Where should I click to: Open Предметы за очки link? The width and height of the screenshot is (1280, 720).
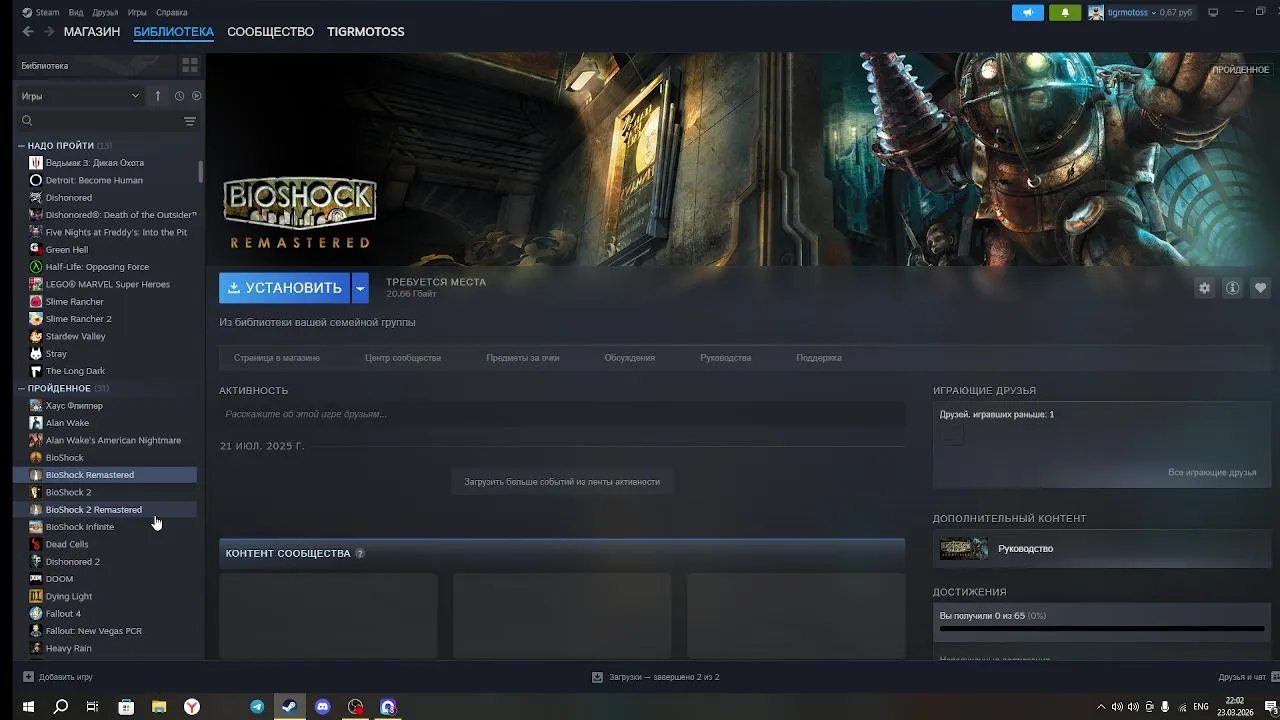(523, 358)
